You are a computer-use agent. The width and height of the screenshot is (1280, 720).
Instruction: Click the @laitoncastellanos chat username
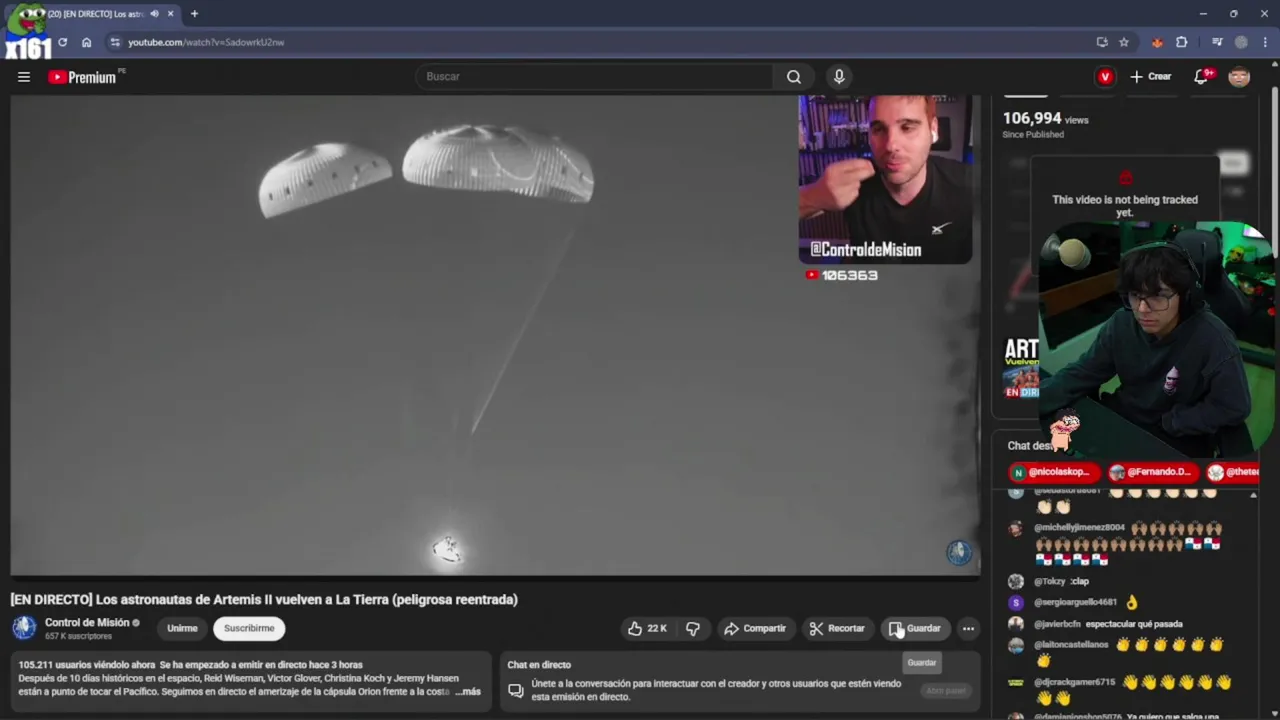pos(1071,645)
